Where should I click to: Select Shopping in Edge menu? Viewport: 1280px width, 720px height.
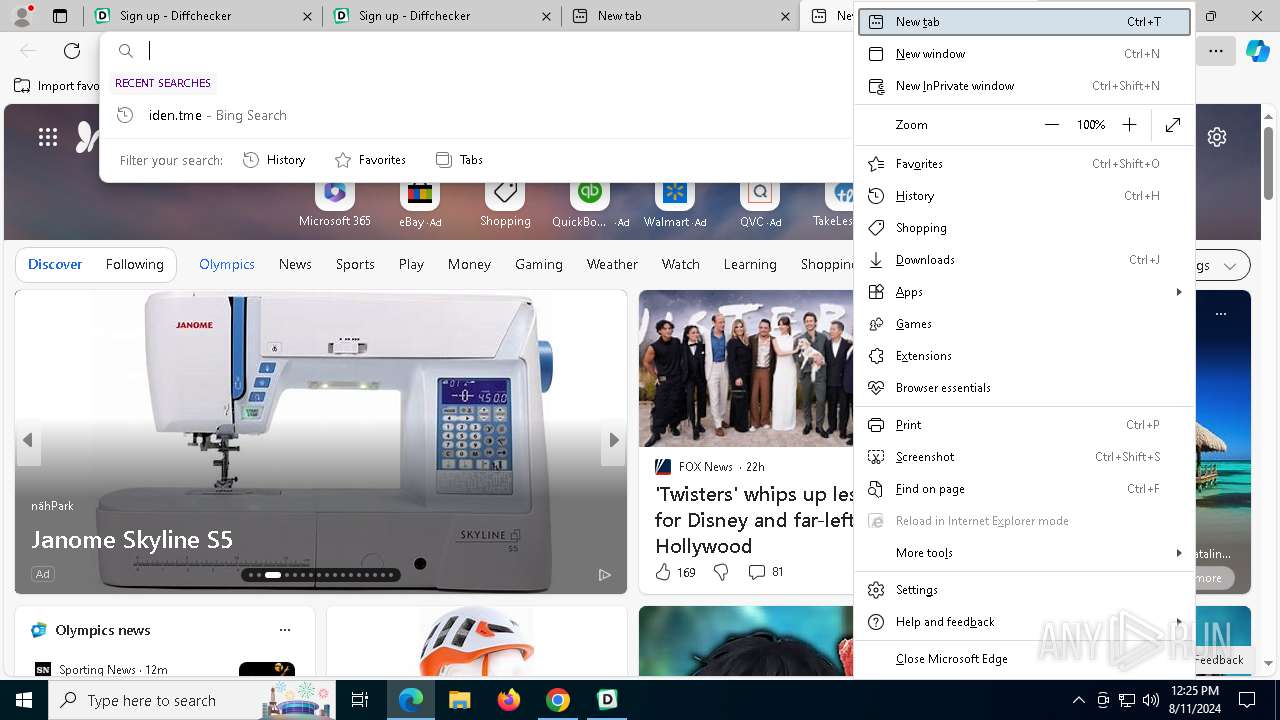pyautogui.click(x=1025, y=228)
